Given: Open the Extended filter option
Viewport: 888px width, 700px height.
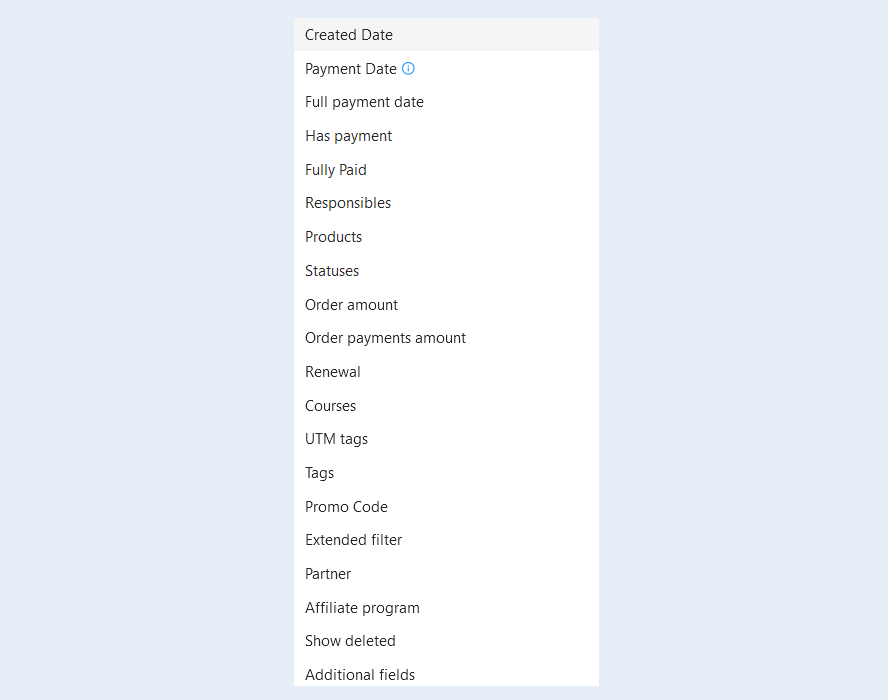Looking at the screenshot, I should pyautogui.click(x=446, y=540).
